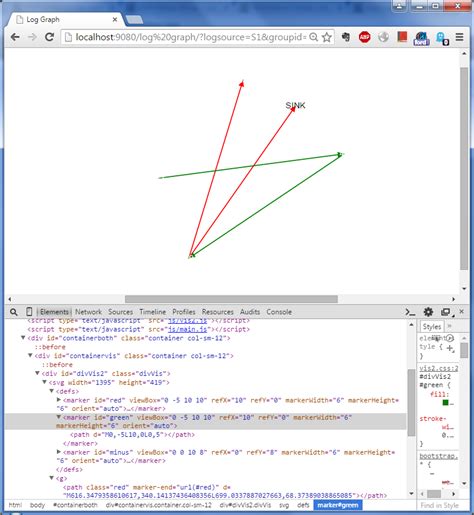Collapse the g element node

click(52, 478)
